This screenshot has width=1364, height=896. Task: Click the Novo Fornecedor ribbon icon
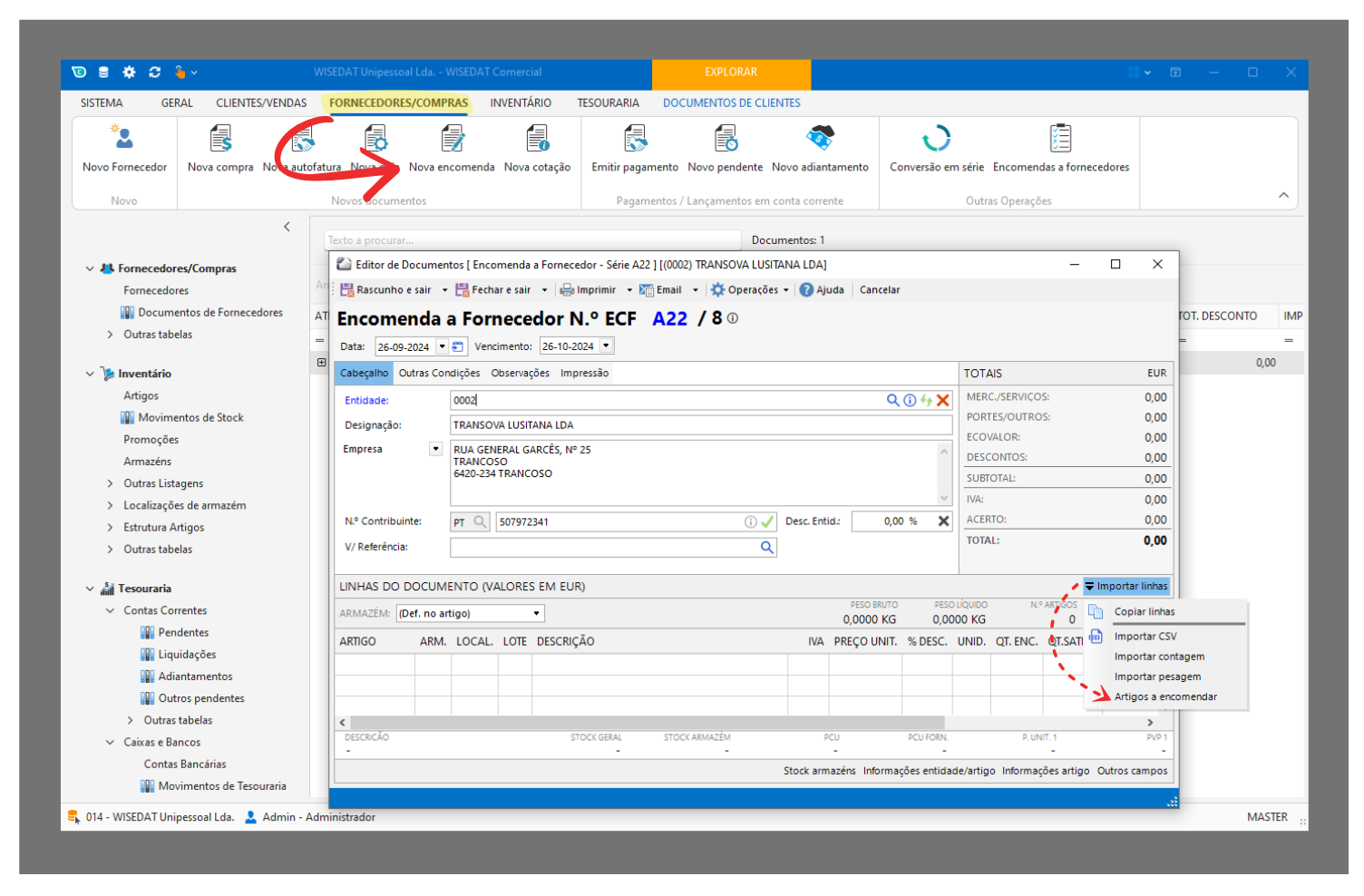click(124, 139)
